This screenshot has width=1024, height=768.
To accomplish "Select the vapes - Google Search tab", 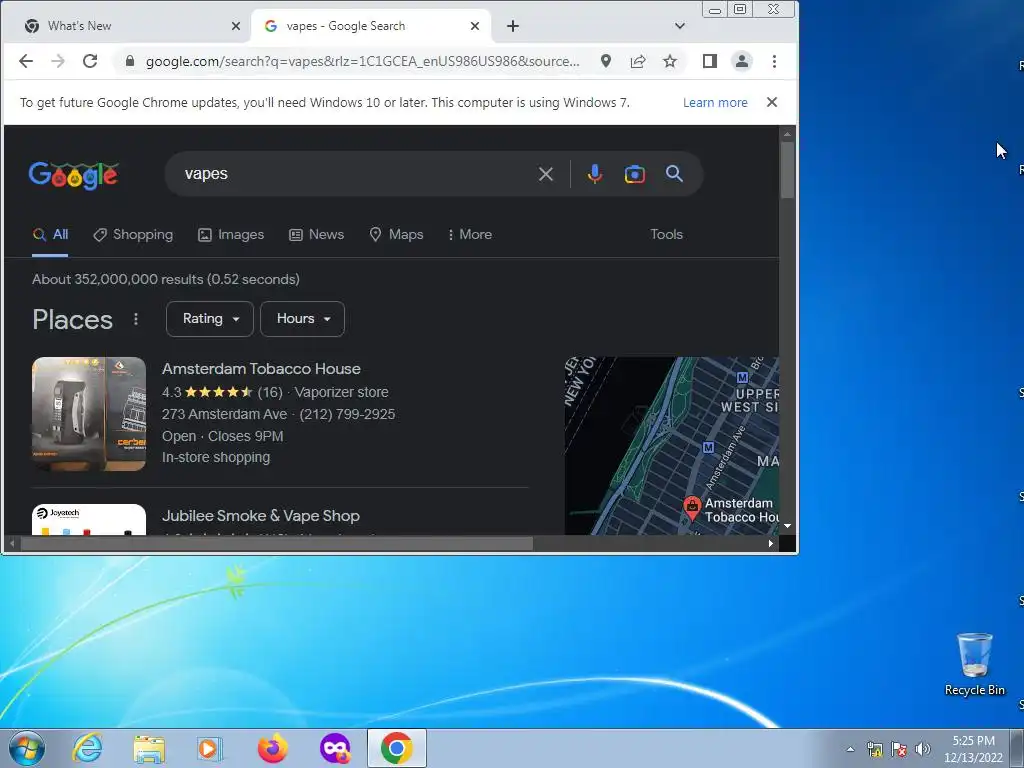I will click(370, 26).
